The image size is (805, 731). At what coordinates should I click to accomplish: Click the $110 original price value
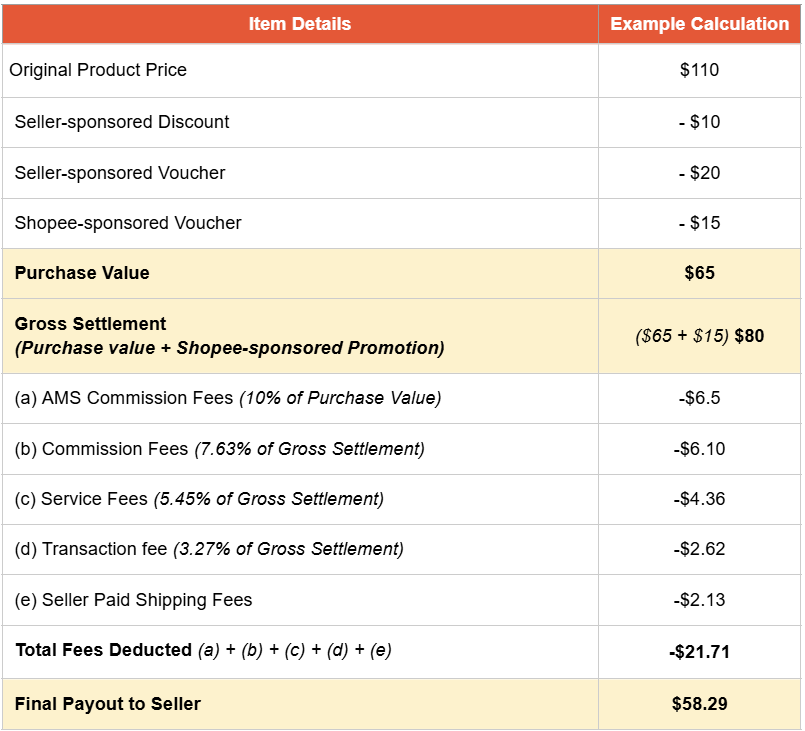pos(699,70)
